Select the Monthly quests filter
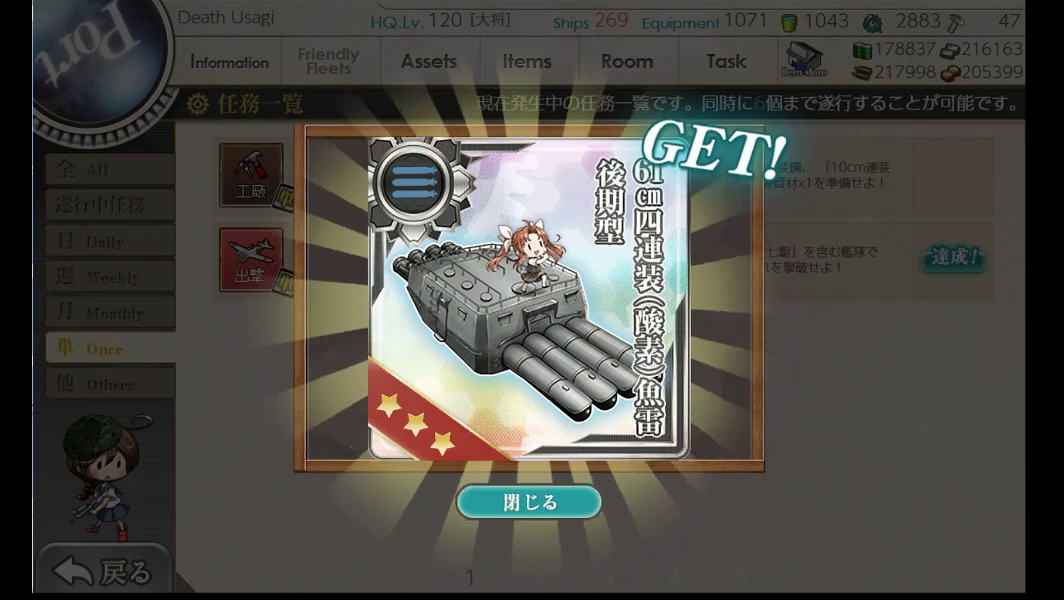The height and width of the screenshot is (600, 1064). coord(111,312)
